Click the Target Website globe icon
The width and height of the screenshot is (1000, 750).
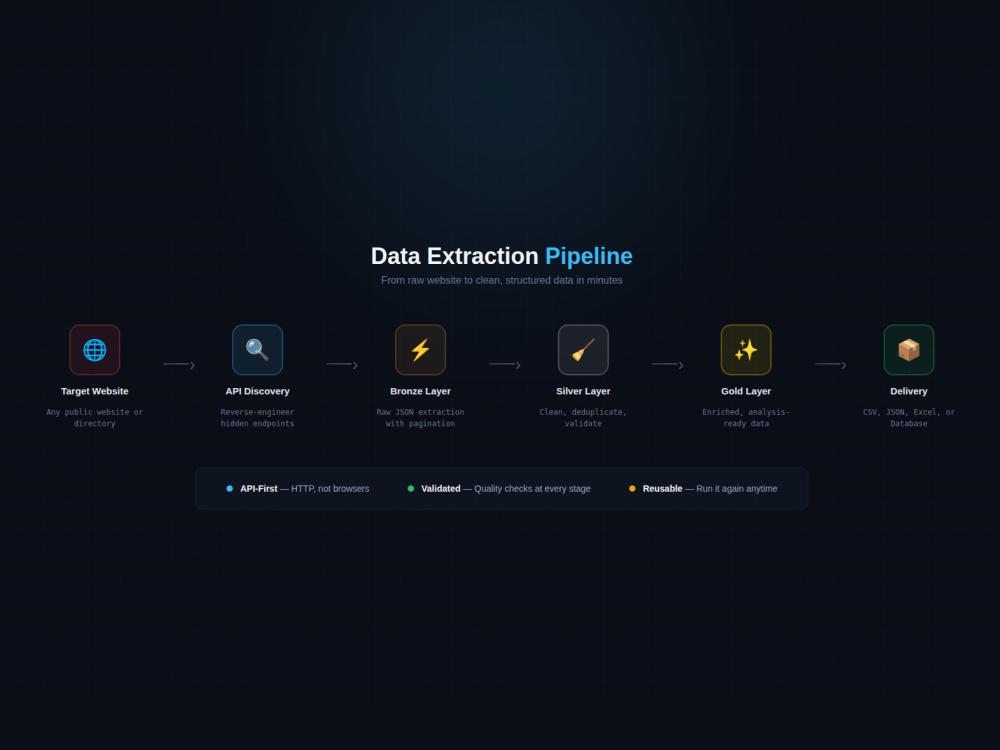click(x=94, y=349)
